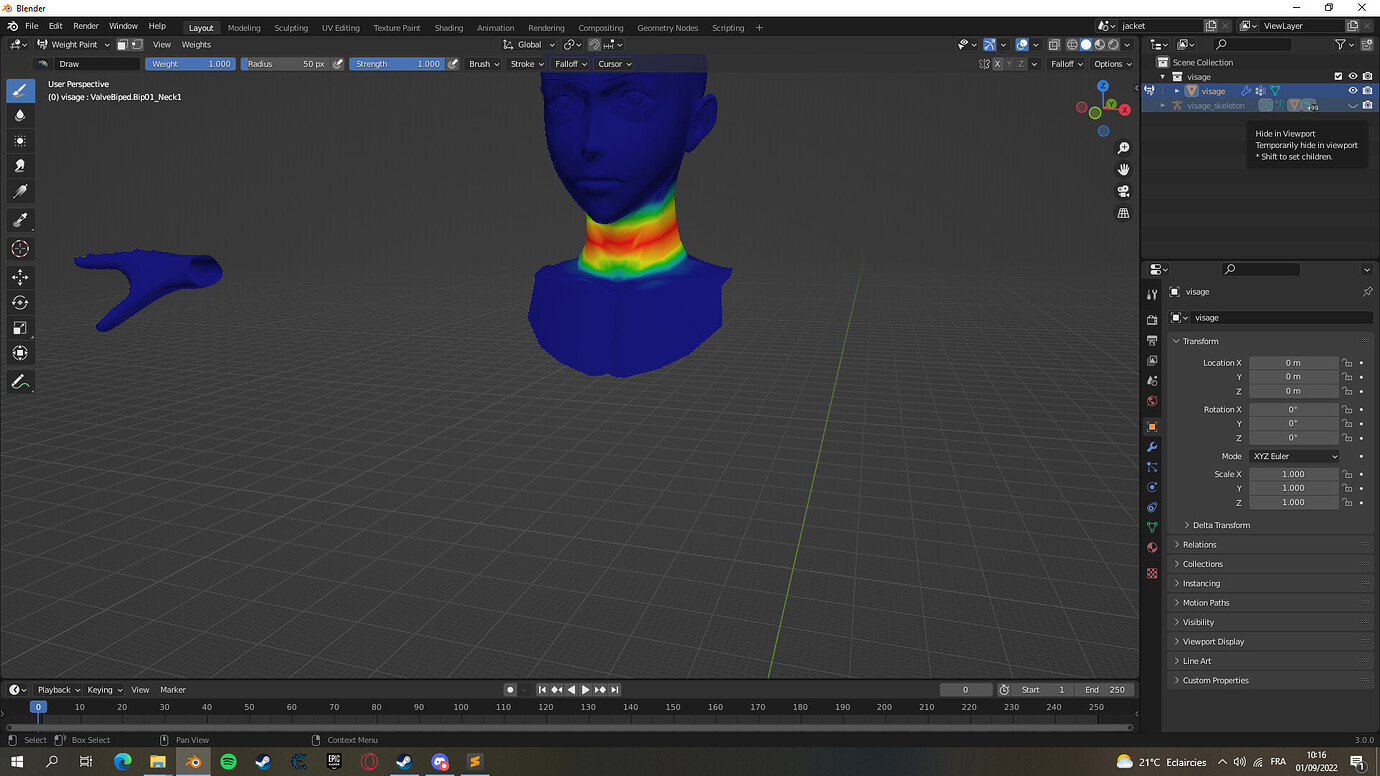Adjust the brush Strength slider
This screenshot has height=776, width=1380.
397,64
